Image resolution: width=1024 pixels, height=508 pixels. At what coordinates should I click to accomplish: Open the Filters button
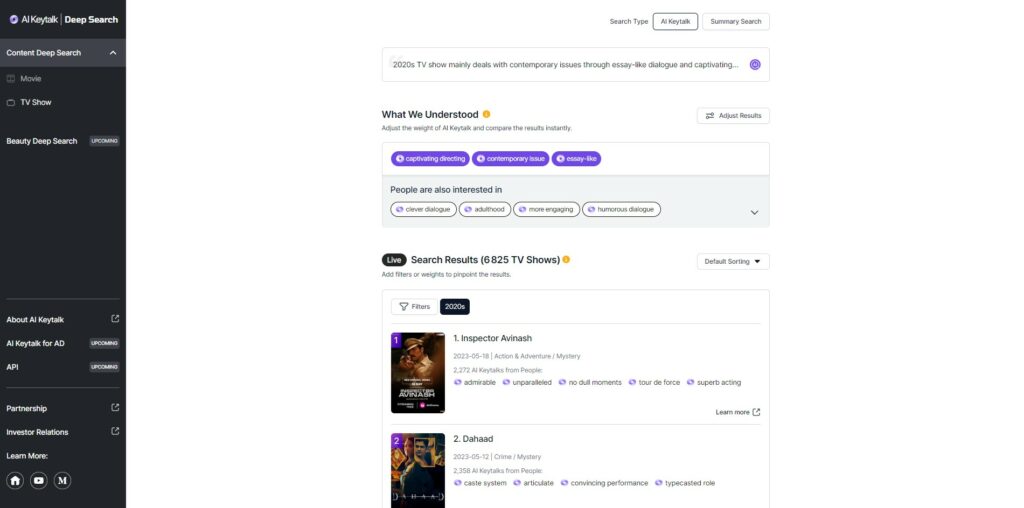coord(414,306)
